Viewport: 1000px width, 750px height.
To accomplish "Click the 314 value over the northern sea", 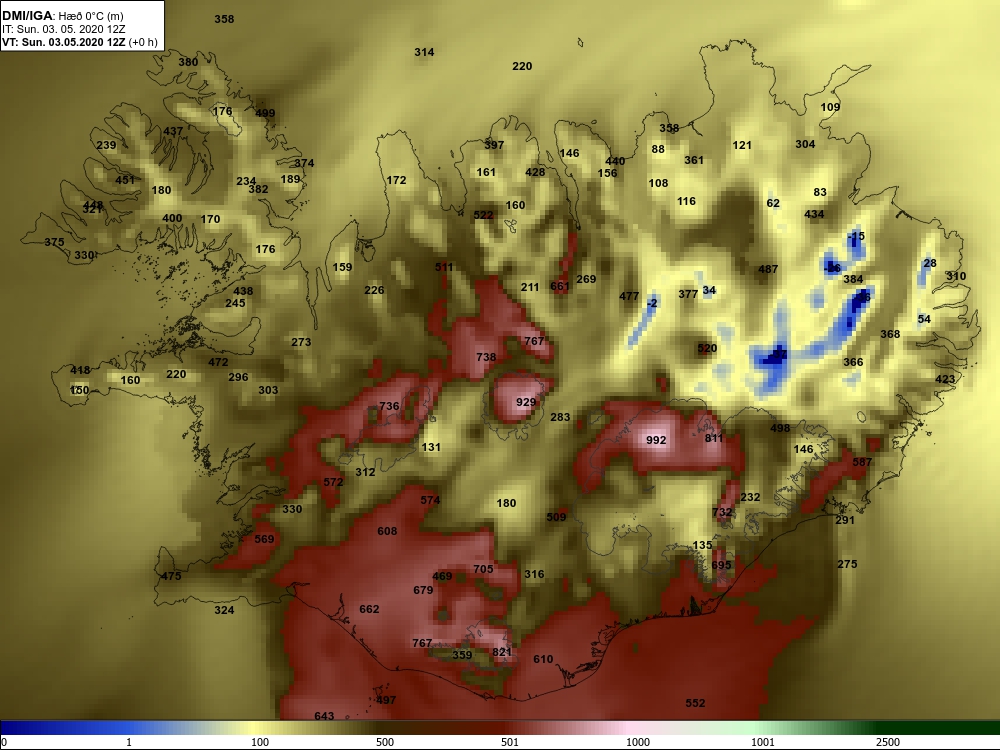I will [x=424, y=52].
